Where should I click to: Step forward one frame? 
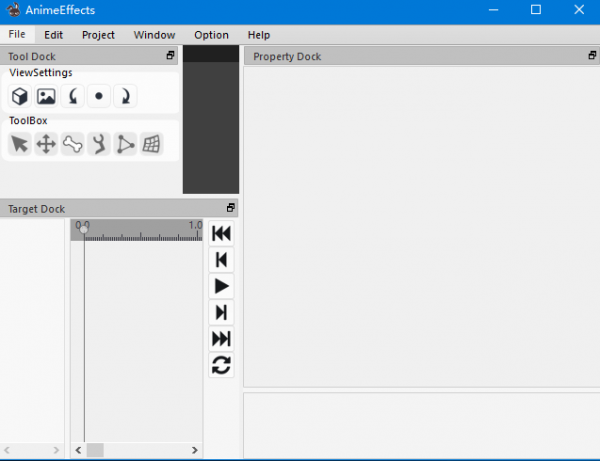221,313
